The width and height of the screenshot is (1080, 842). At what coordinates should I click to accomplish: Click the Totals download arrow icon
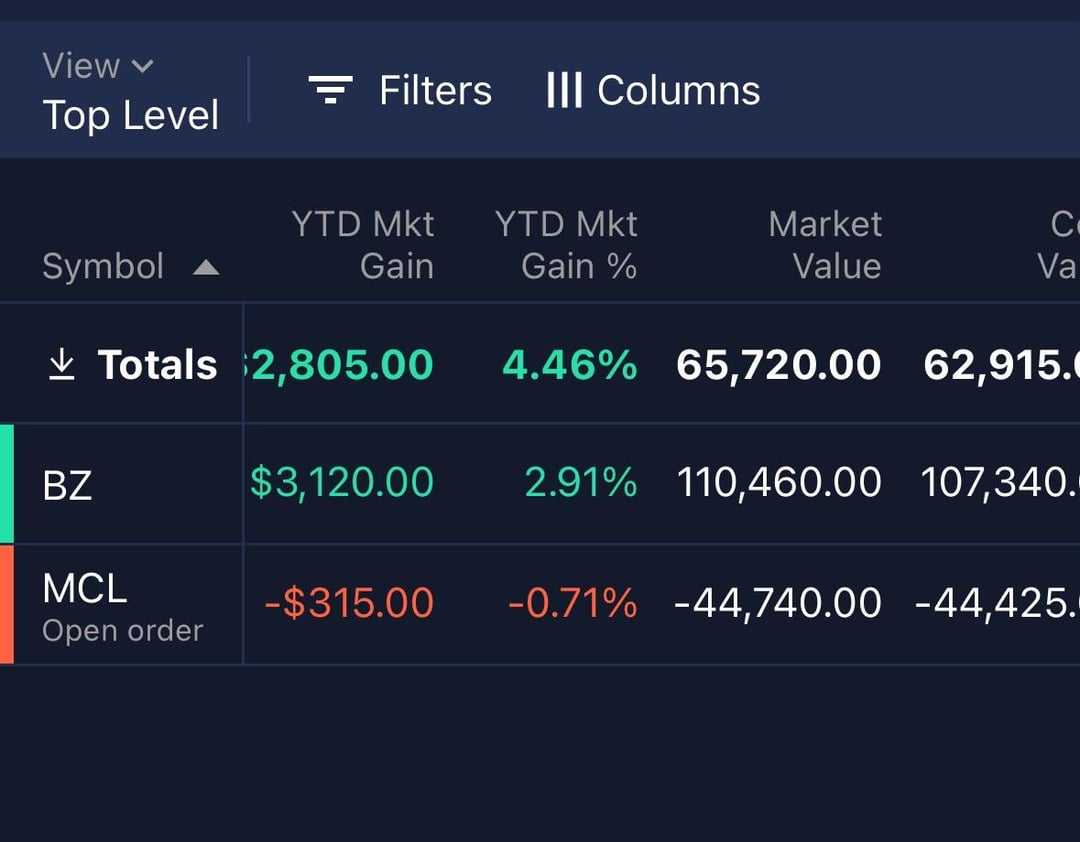pos(61,365)
